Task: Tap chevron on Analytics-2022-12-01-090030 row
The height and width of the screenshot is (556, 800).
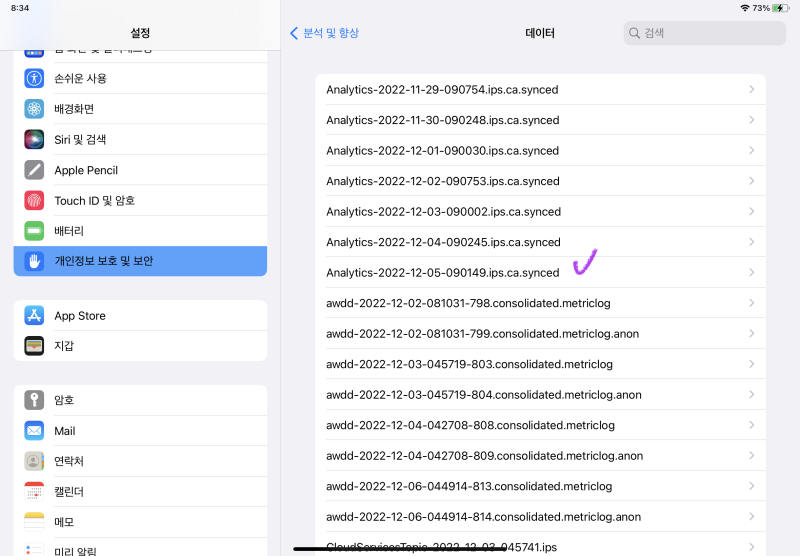Action: click(x=752, y=150)
